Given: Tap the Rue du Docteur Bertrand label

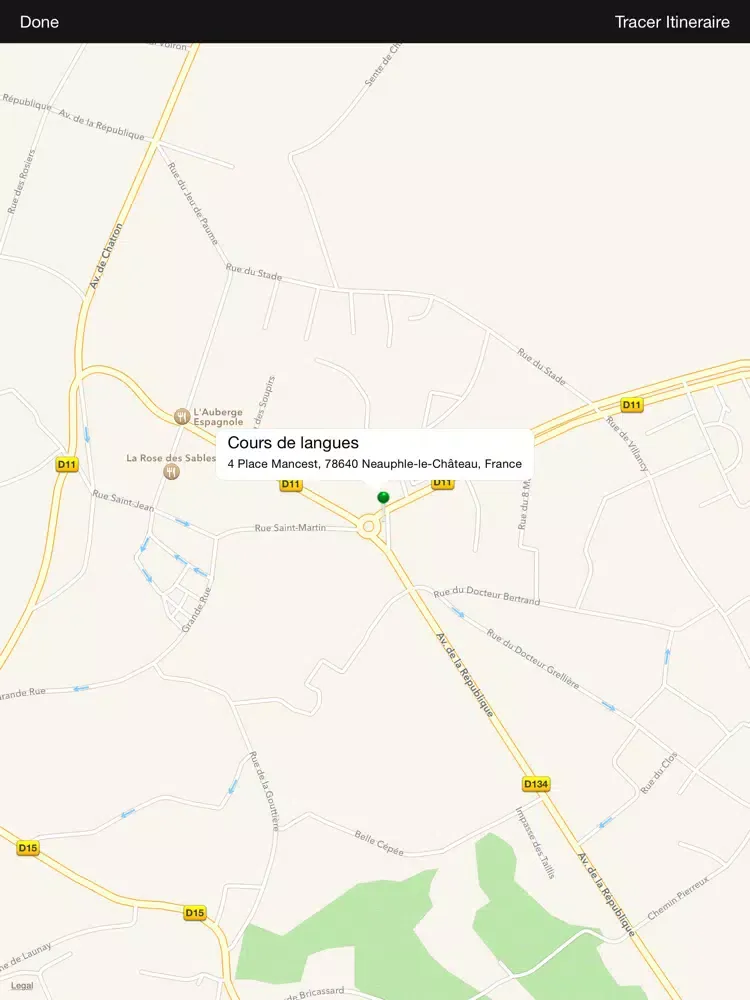Looking at the screenshot, I should [487, 596].
